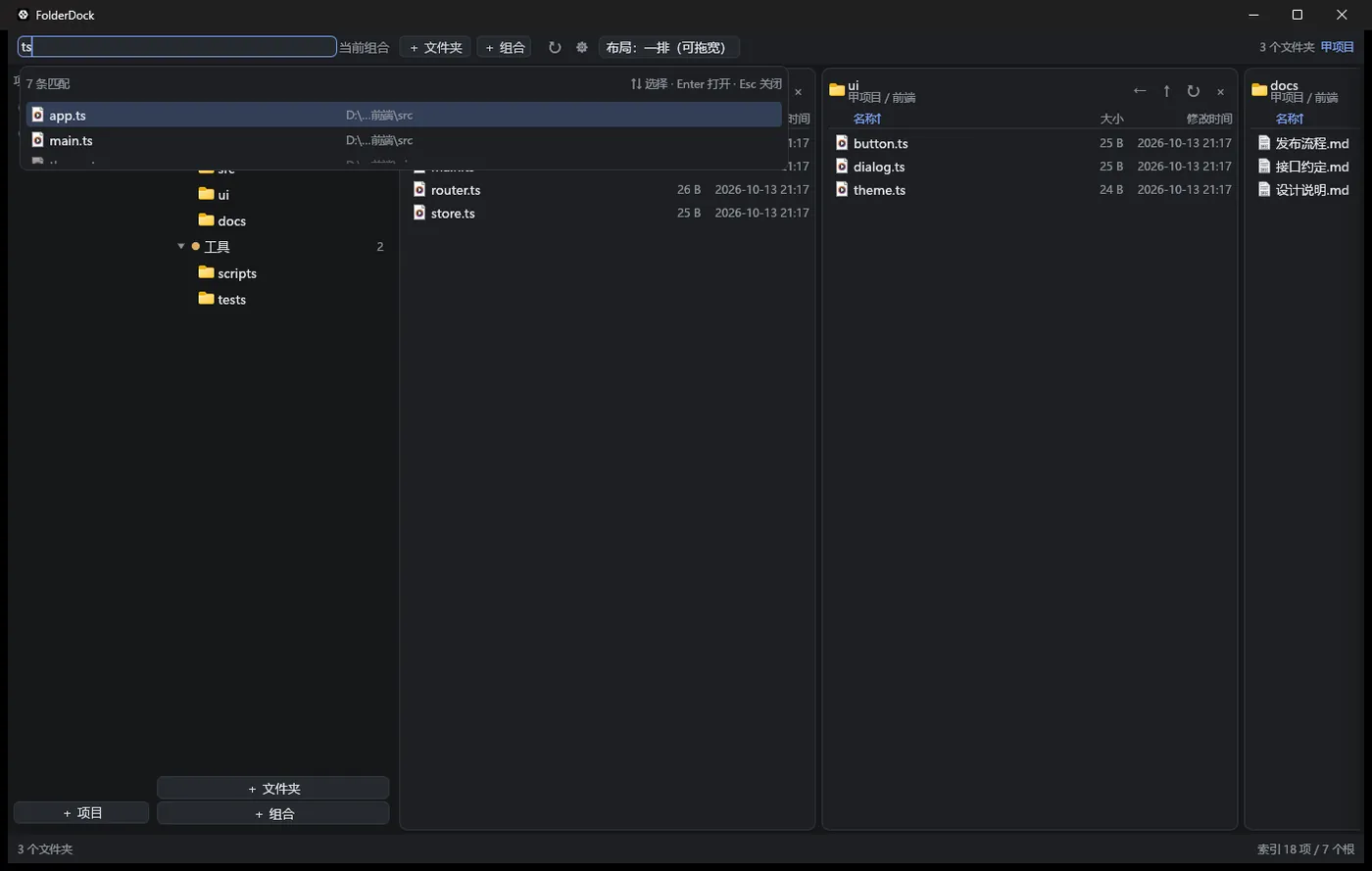The width and height of the screenshot is (1372, 871).
Task: Select the docs folder in the sidebar tree
Action: tap(231, 220)
